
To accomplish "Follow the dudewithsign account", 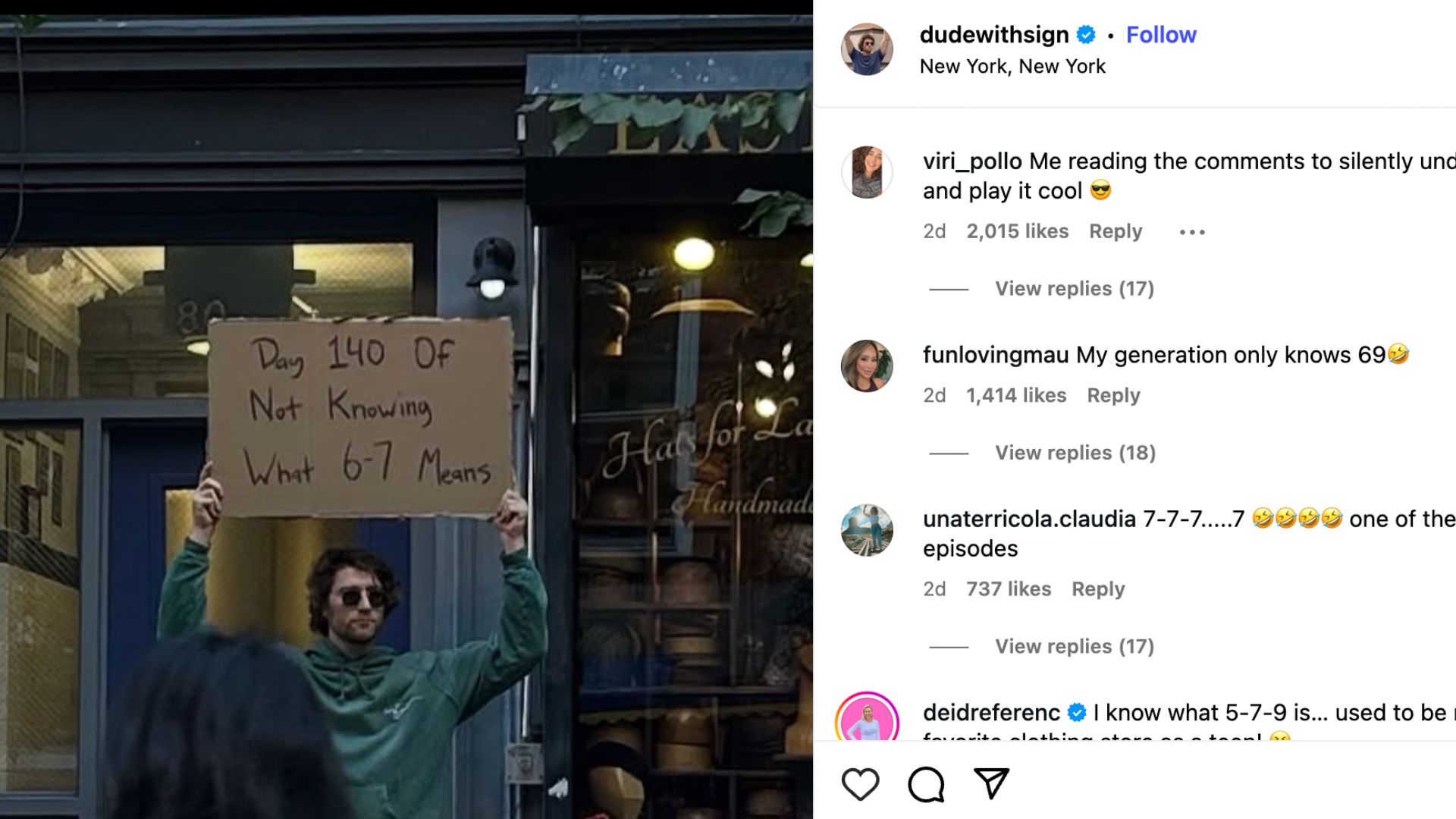I will tap(1161, 35).
